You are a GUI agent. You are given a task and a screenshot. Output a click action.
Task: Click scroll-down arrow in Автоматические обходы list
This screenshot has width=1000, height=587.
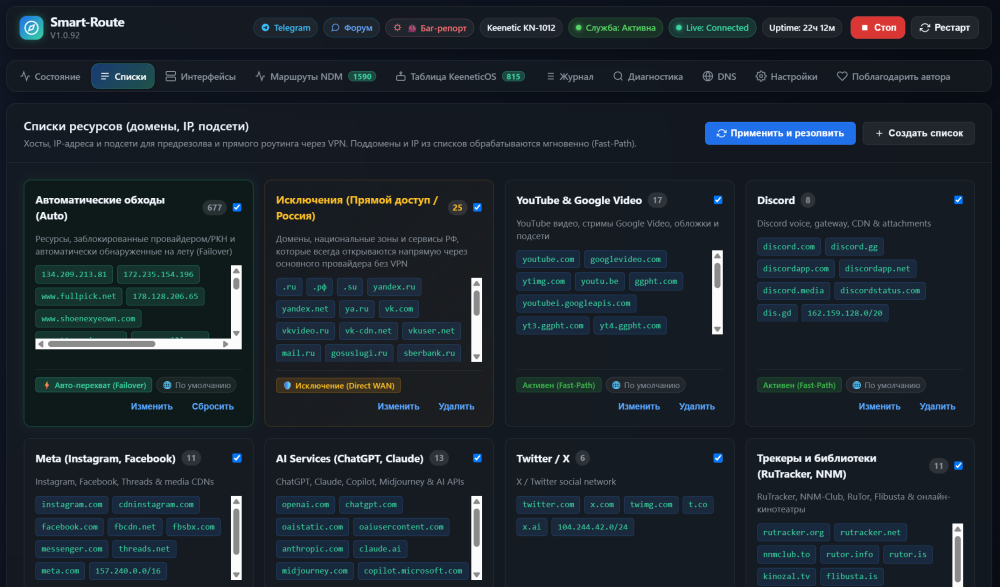pyautogui.click(x=237, y=333)
